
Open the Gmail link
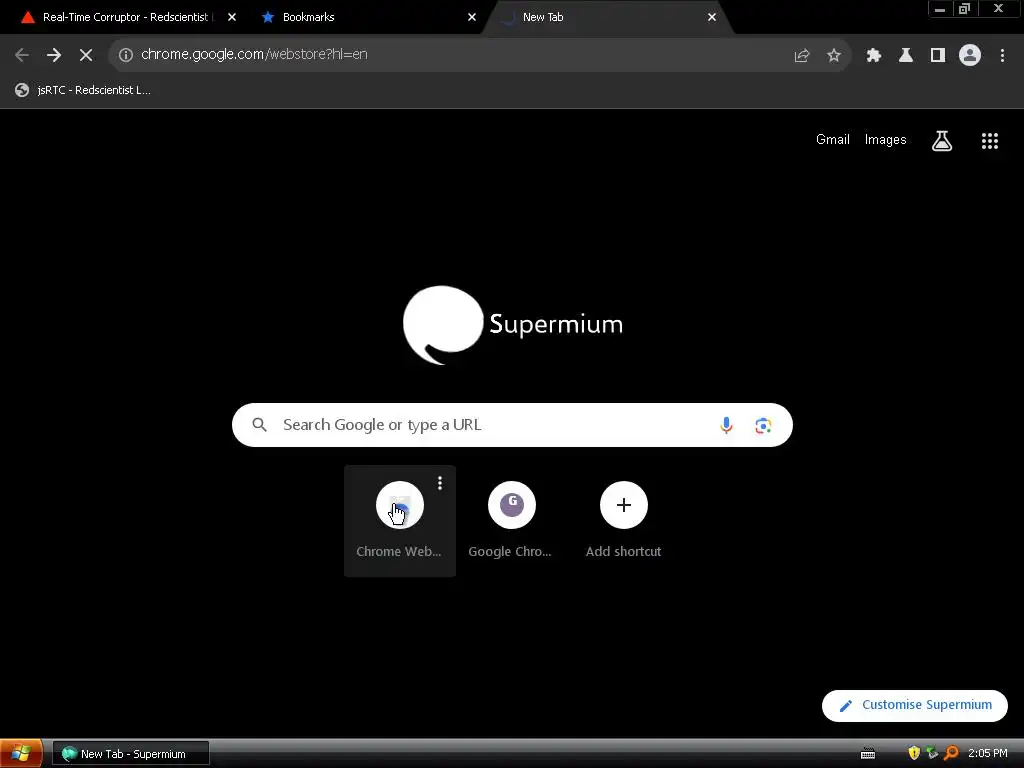833,139
